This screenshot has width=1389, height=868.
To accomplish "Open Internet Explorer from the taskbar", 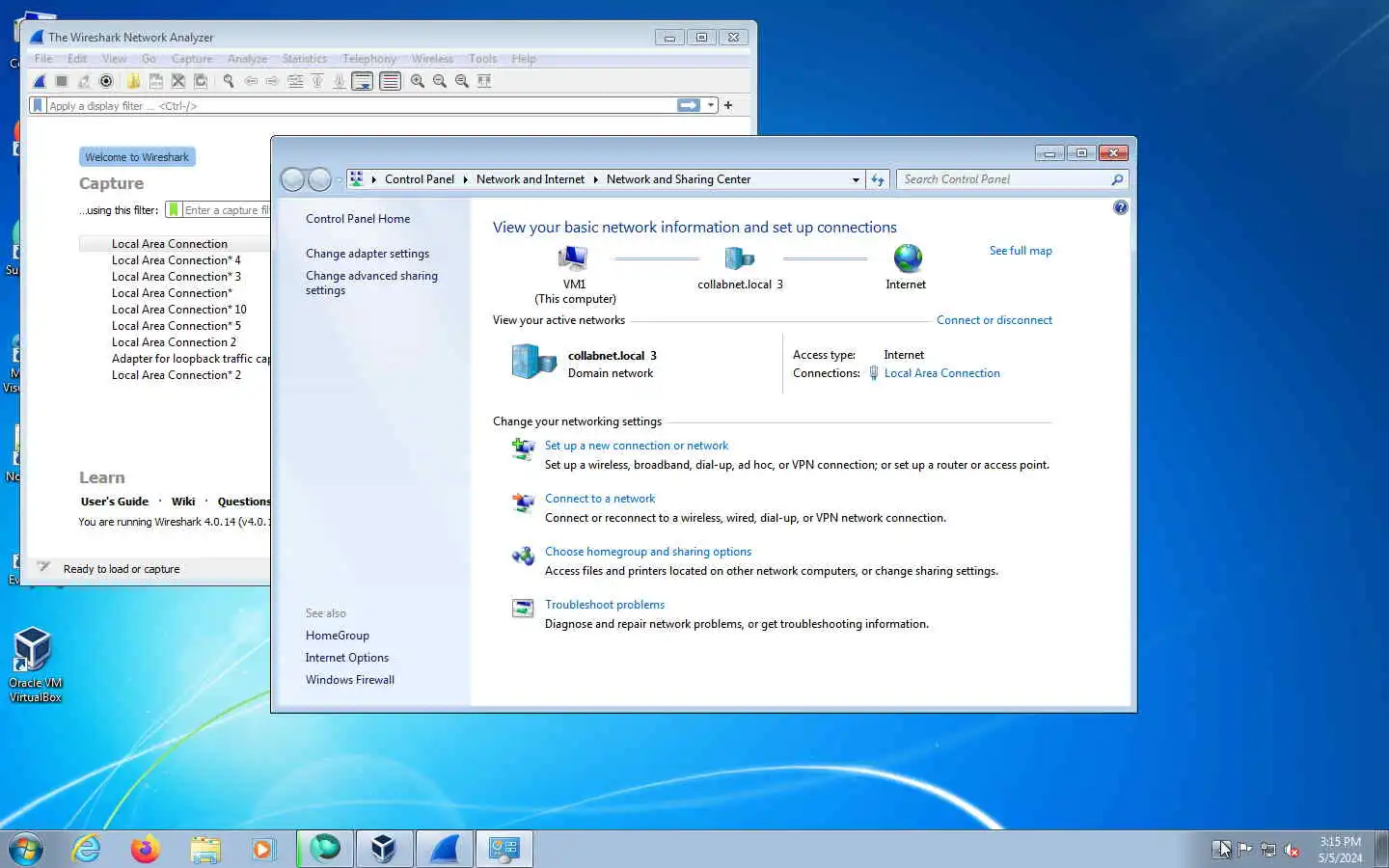I will [x=87, y=849].
